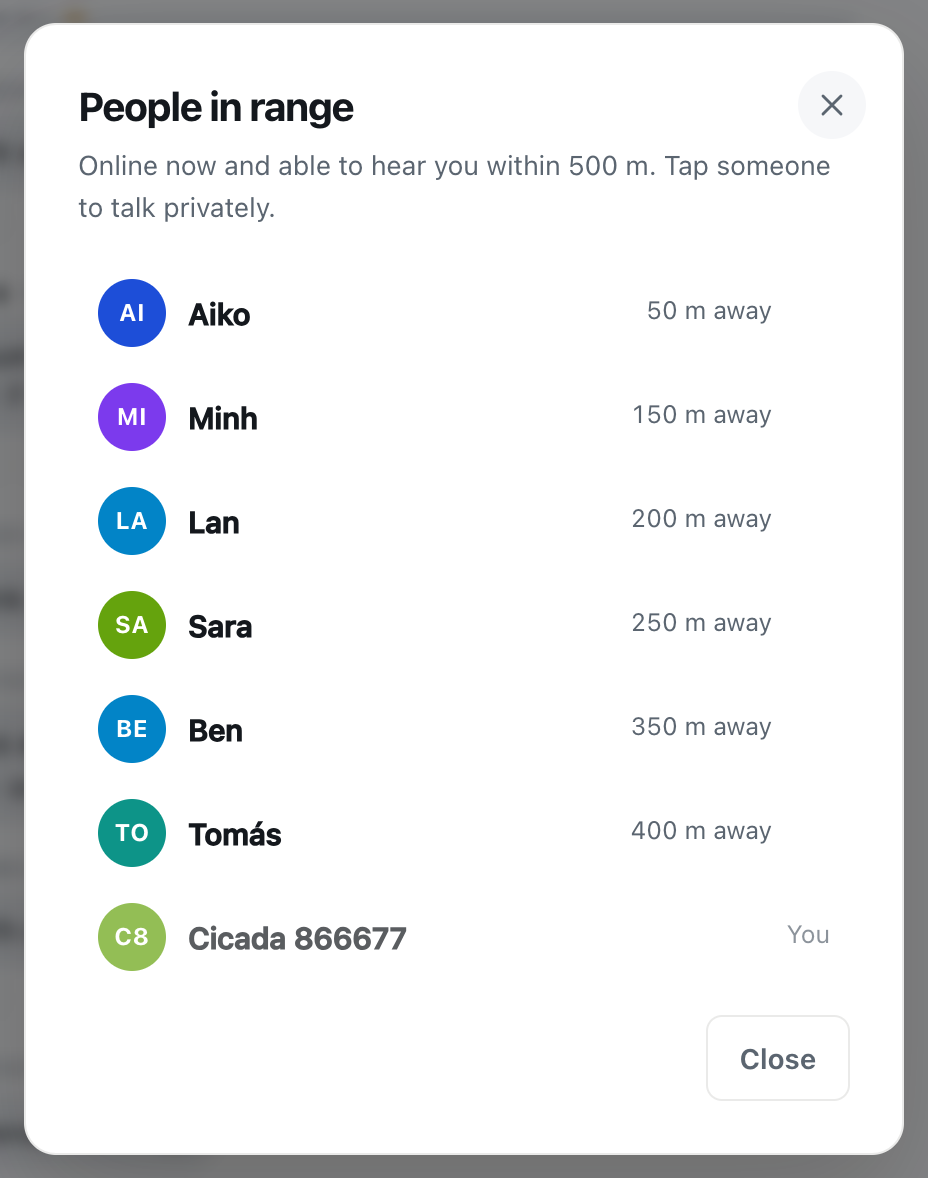This screenshot has height=1178, width=928.
Task: Click the '250 m away' distance text
Action: 701,622
